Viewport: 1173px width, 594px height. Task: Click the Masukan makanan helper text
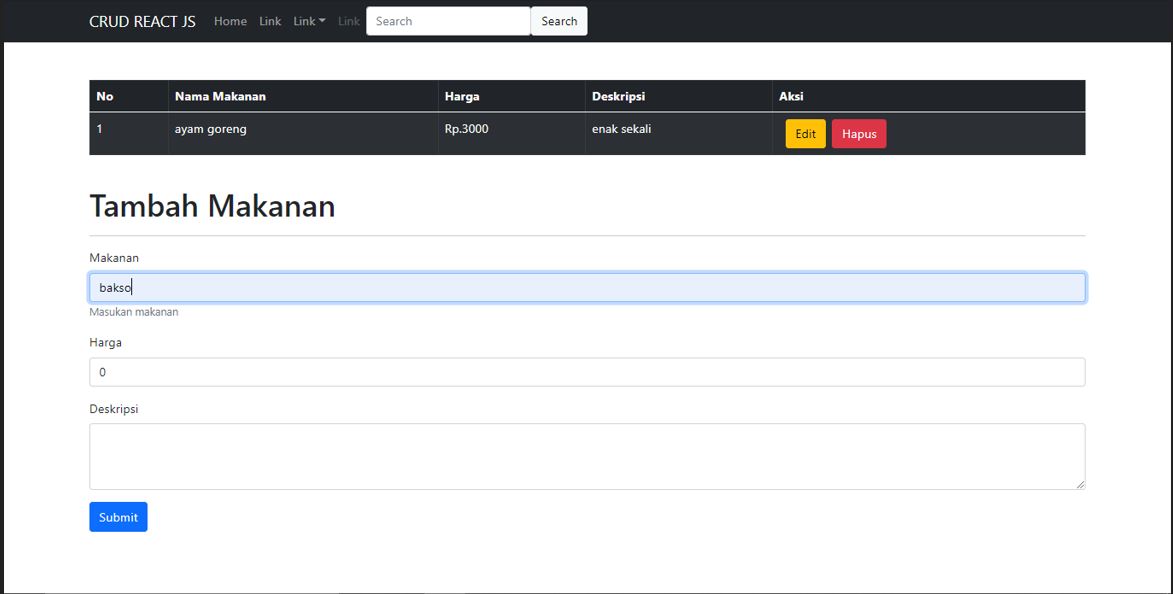click(x=134, y=312)
